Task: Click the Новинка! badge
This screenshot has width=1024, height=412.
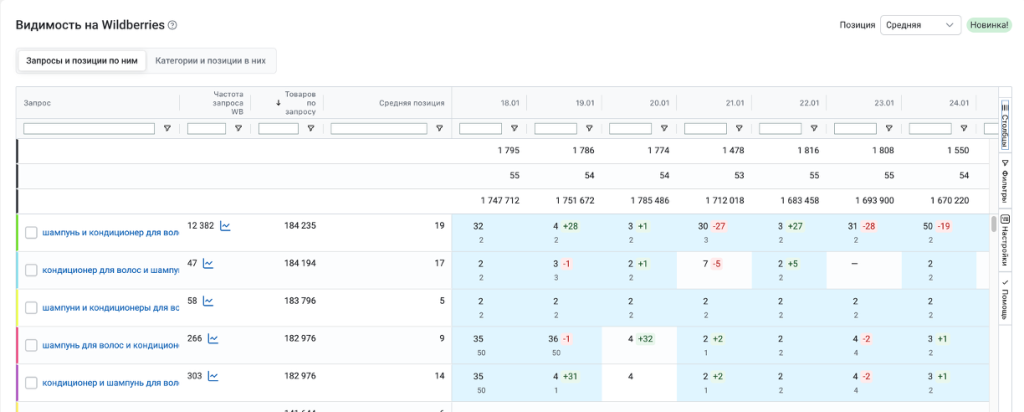Action: coord(989,25)
